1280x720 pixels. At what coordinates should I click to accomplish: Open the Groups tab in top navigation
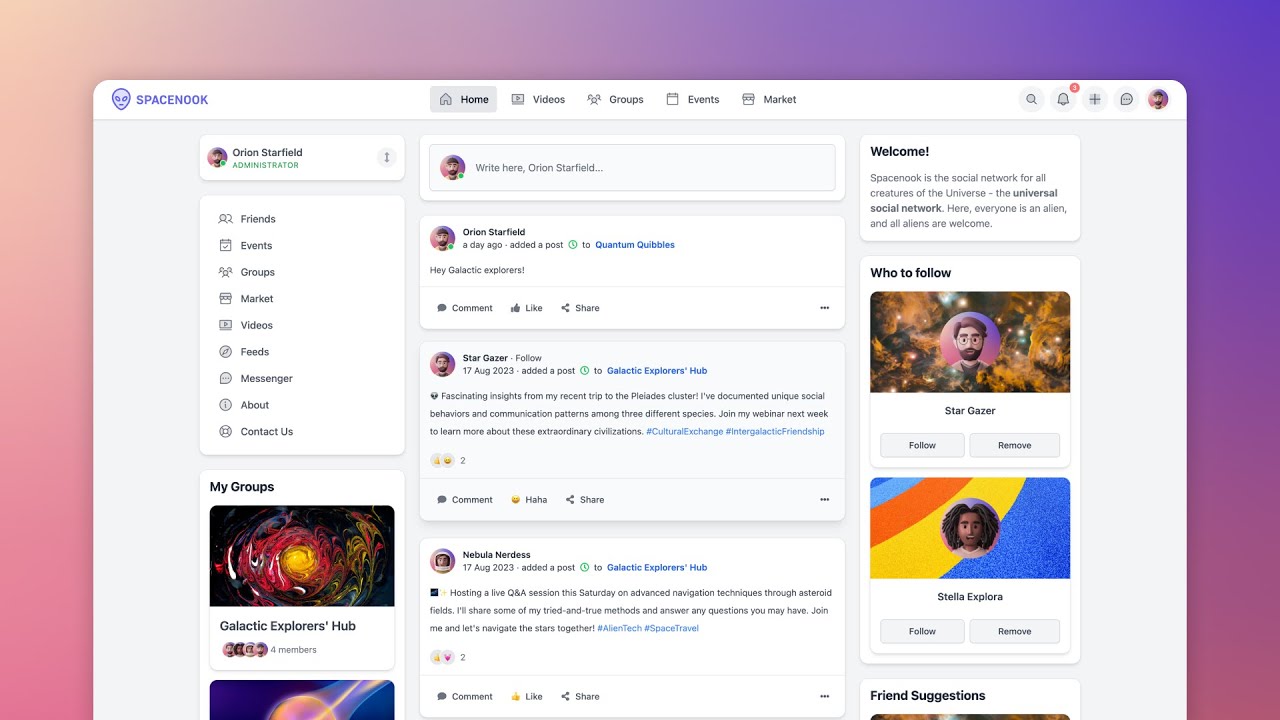615,99
